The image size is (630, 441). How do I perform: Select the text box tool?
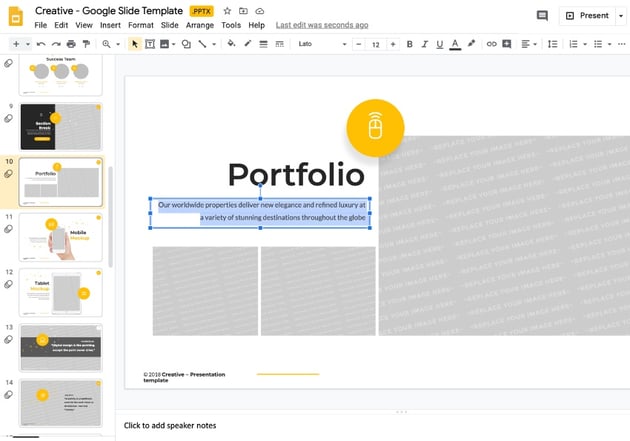pos(150,44)
